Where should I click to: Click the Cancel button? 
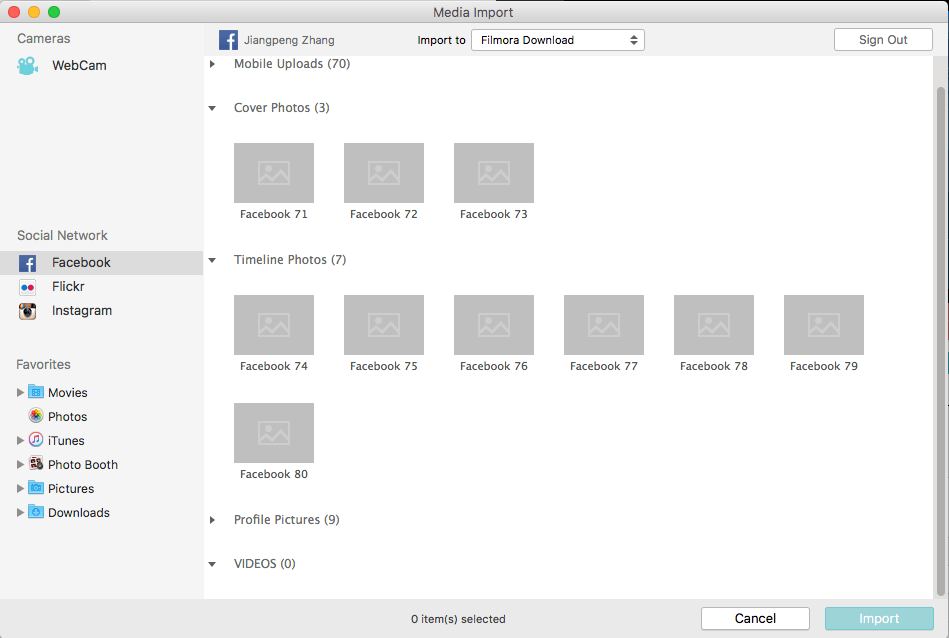(755, 618)
